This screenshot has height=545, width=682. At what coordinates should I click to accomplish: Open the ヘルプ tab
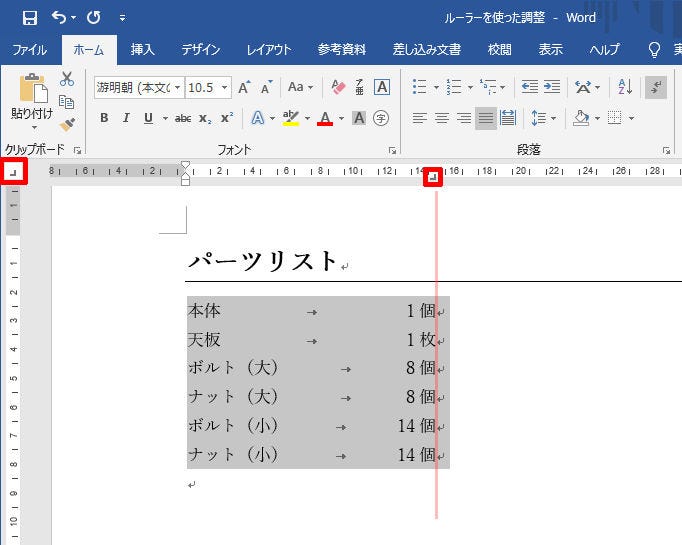click(604, 50)
